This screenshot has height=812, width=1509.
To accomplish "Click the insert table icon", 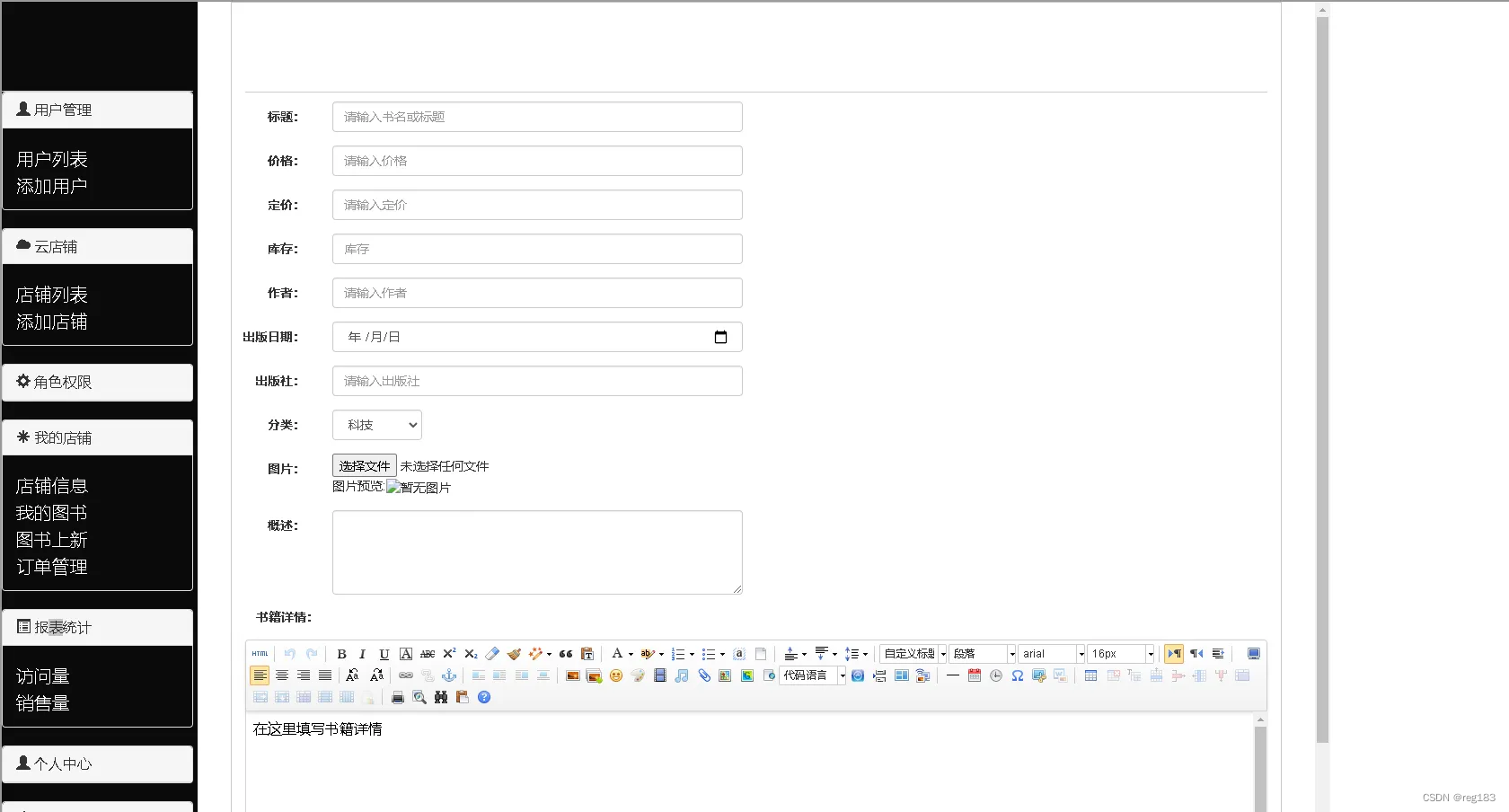I will 1090,675.
